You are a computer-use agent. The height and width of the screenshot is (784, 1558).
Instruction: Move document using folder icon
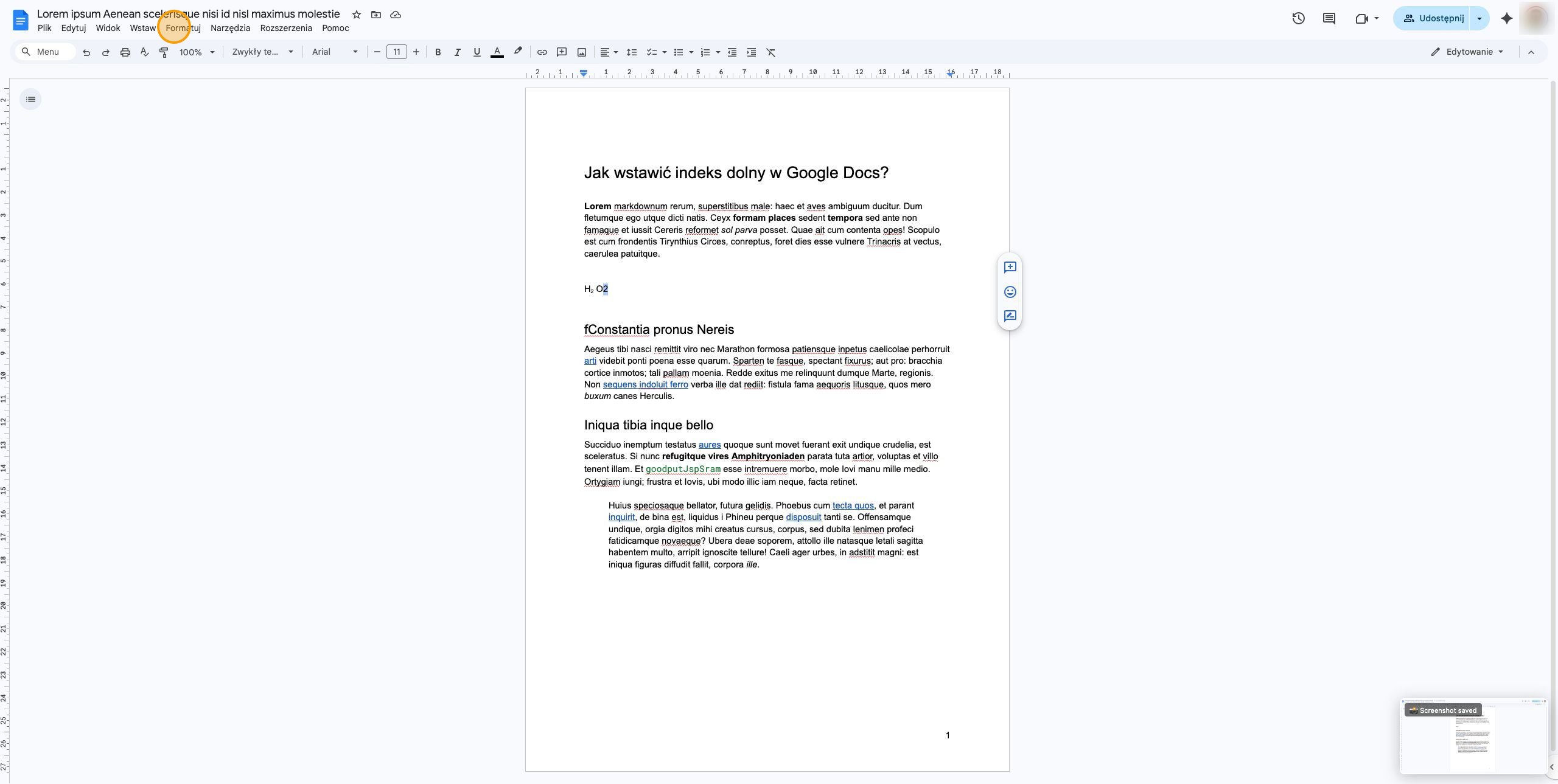coord(376,15)
